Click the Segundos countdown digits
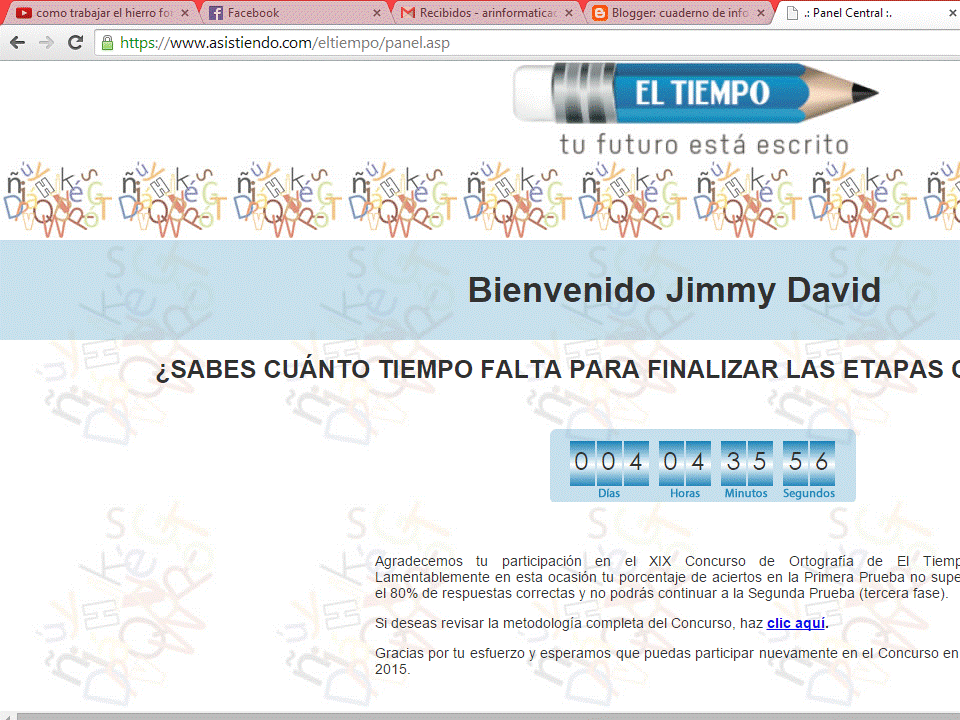Viewport: 960px width, 720px height. (809, 463)
